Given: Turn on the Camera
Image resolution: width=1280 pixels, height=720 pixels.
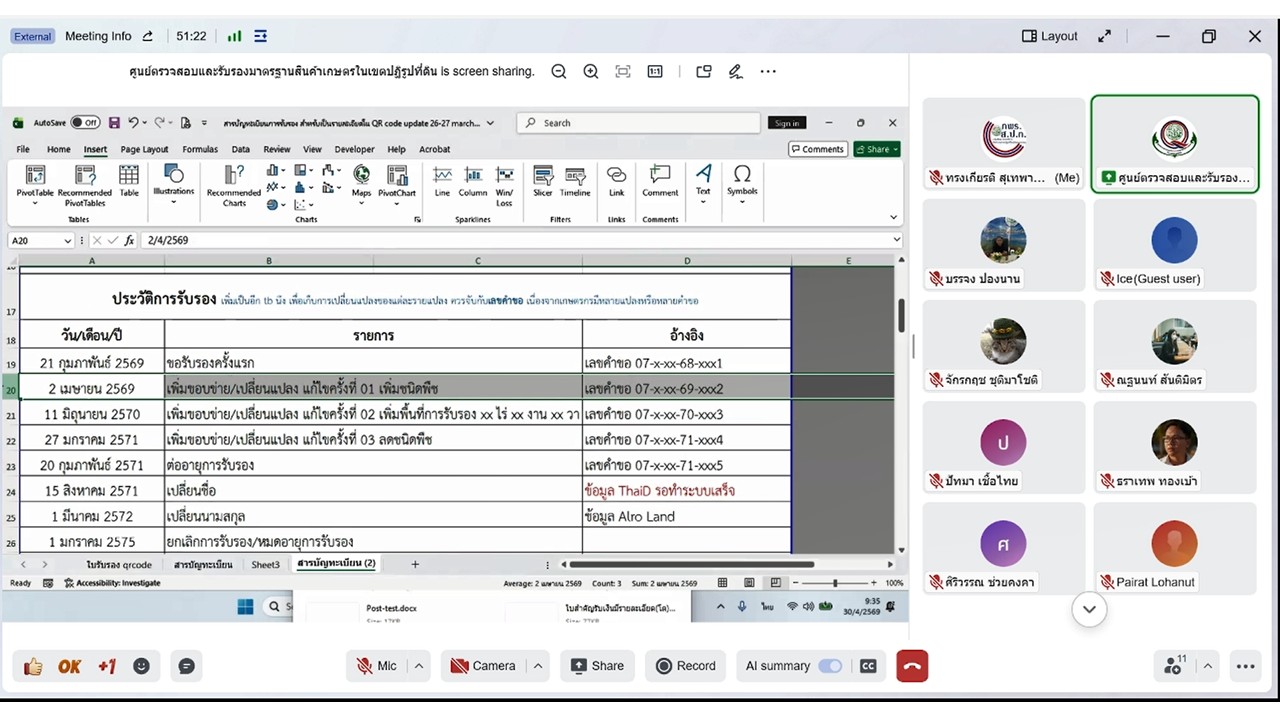Looking at the screenshot, I should click(x=483, y=666).
